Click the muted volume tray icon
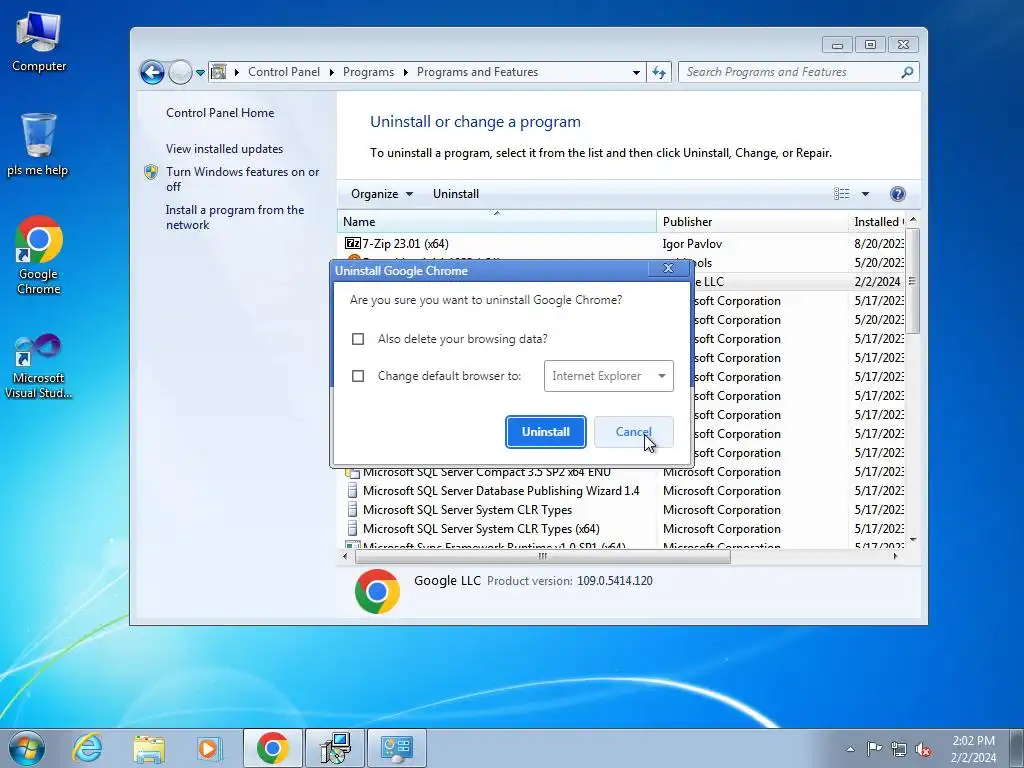This screenshot has width=1024, height=768. point(923,749)
